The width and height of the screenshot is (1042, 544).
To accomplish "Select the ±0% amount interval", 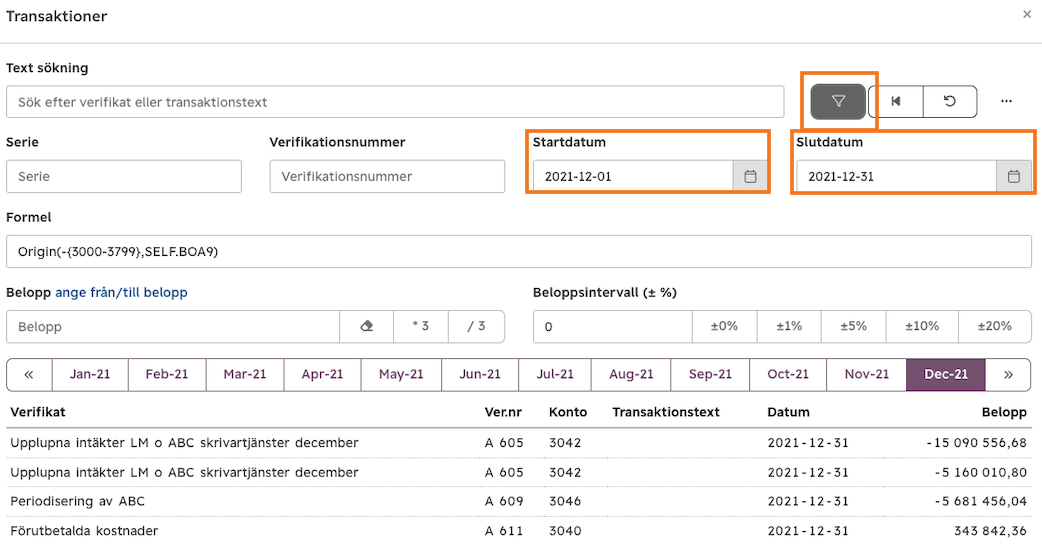I will 724,327.
